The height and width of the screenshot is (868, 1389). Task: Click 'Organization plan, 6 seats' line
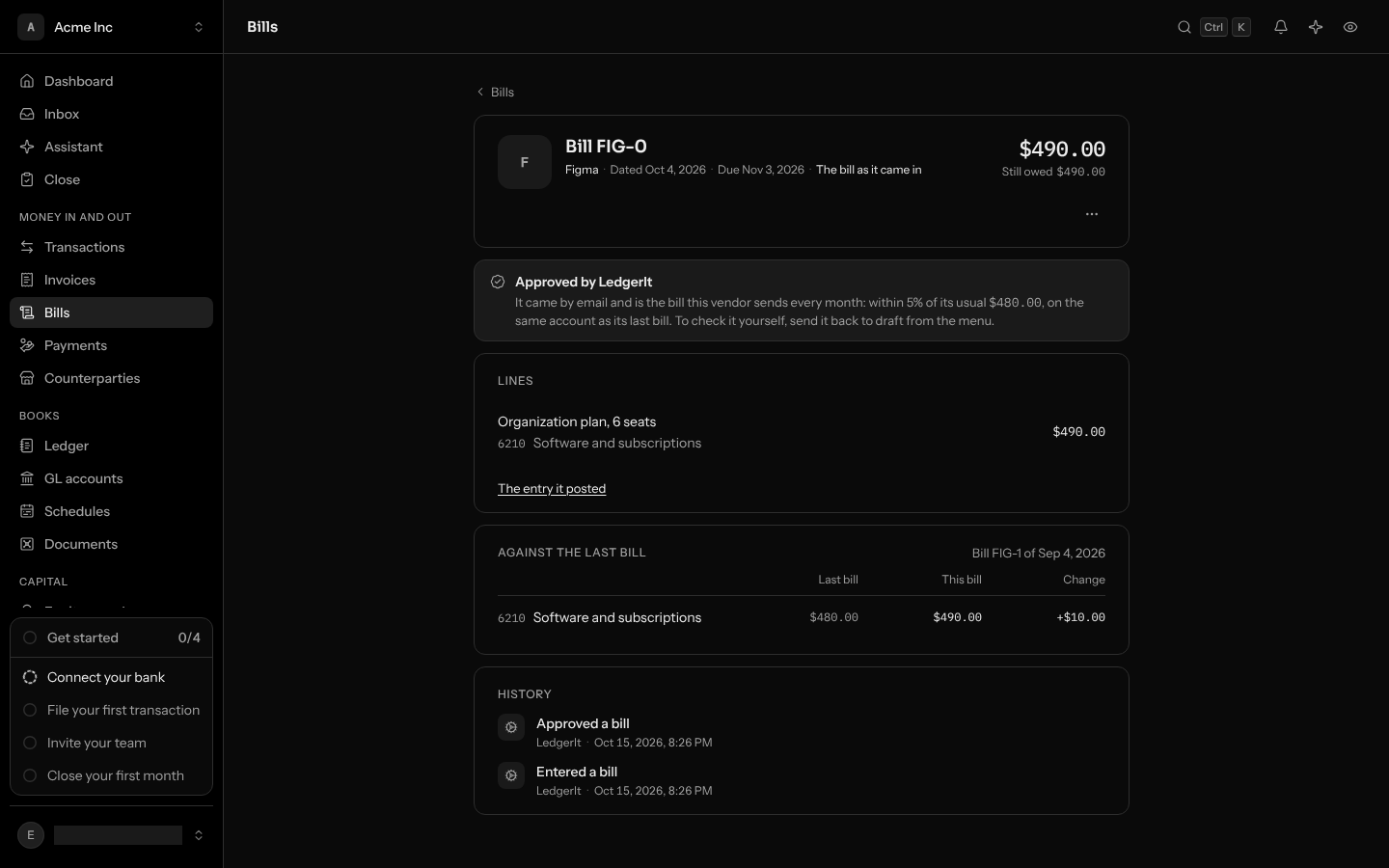pyautogui.click(x=577, y=421)
